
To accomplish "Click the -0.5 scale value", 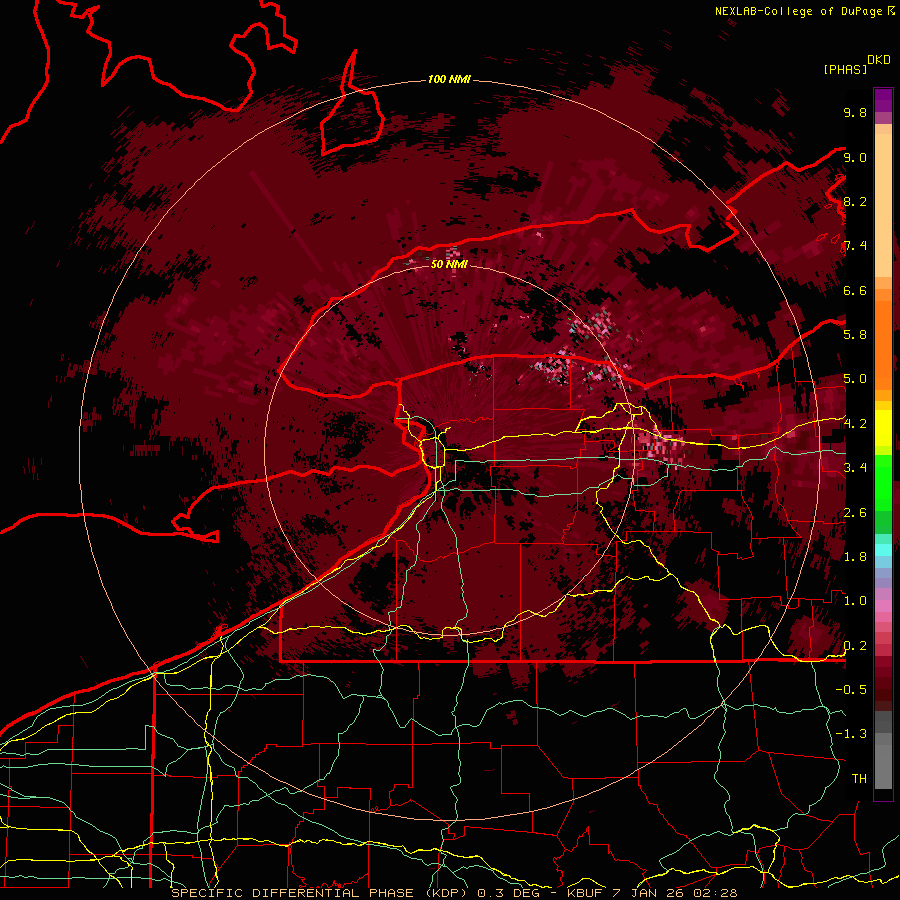I will tap(851, 689).
